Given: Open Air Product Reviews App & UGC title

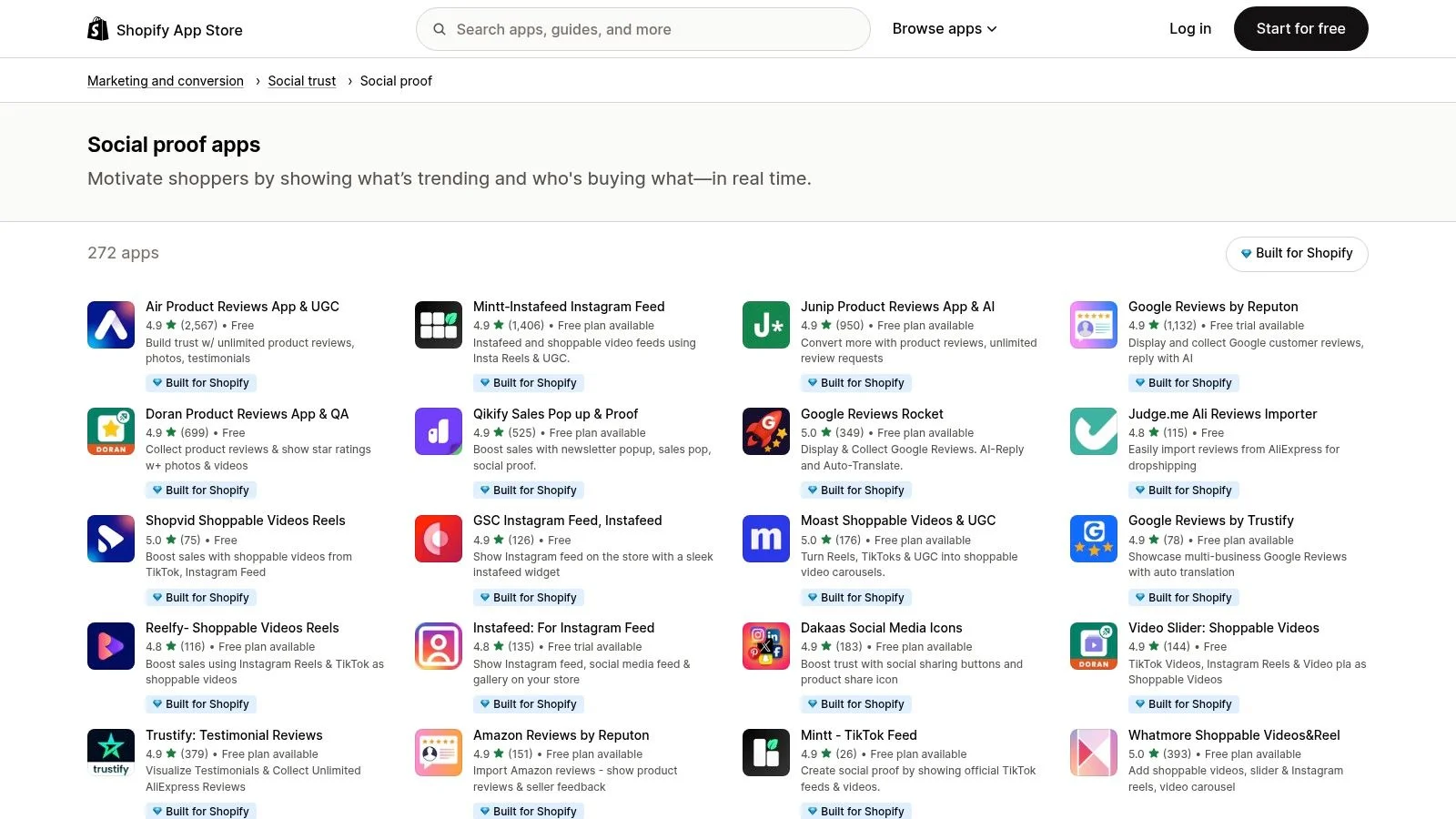Looking at the screenshot, I should (242, 307).
